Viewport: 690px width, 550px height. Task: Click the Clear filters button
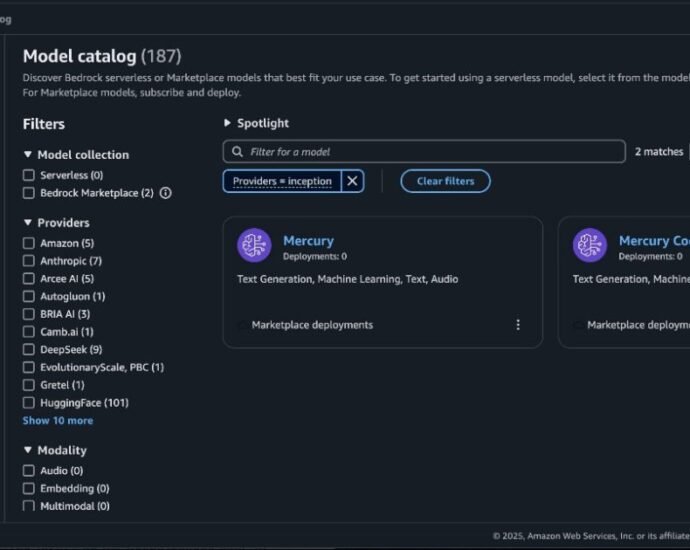445,181
